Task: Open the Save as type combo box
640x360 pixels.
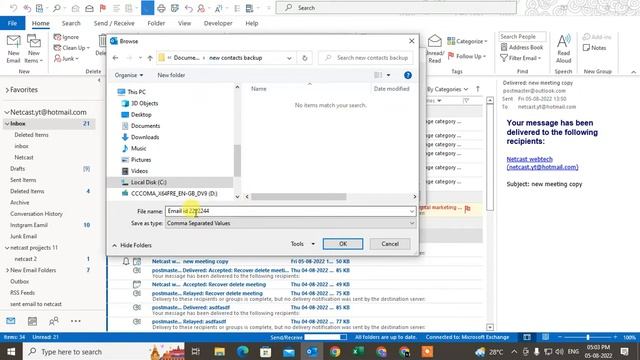Action: coord(291,223)
